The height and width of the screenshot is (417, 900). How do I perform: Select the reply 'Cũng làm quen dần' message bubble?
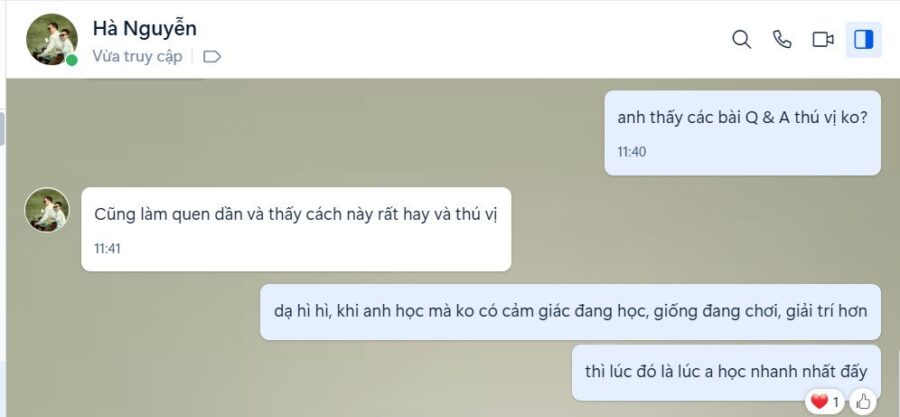point(296,229)
